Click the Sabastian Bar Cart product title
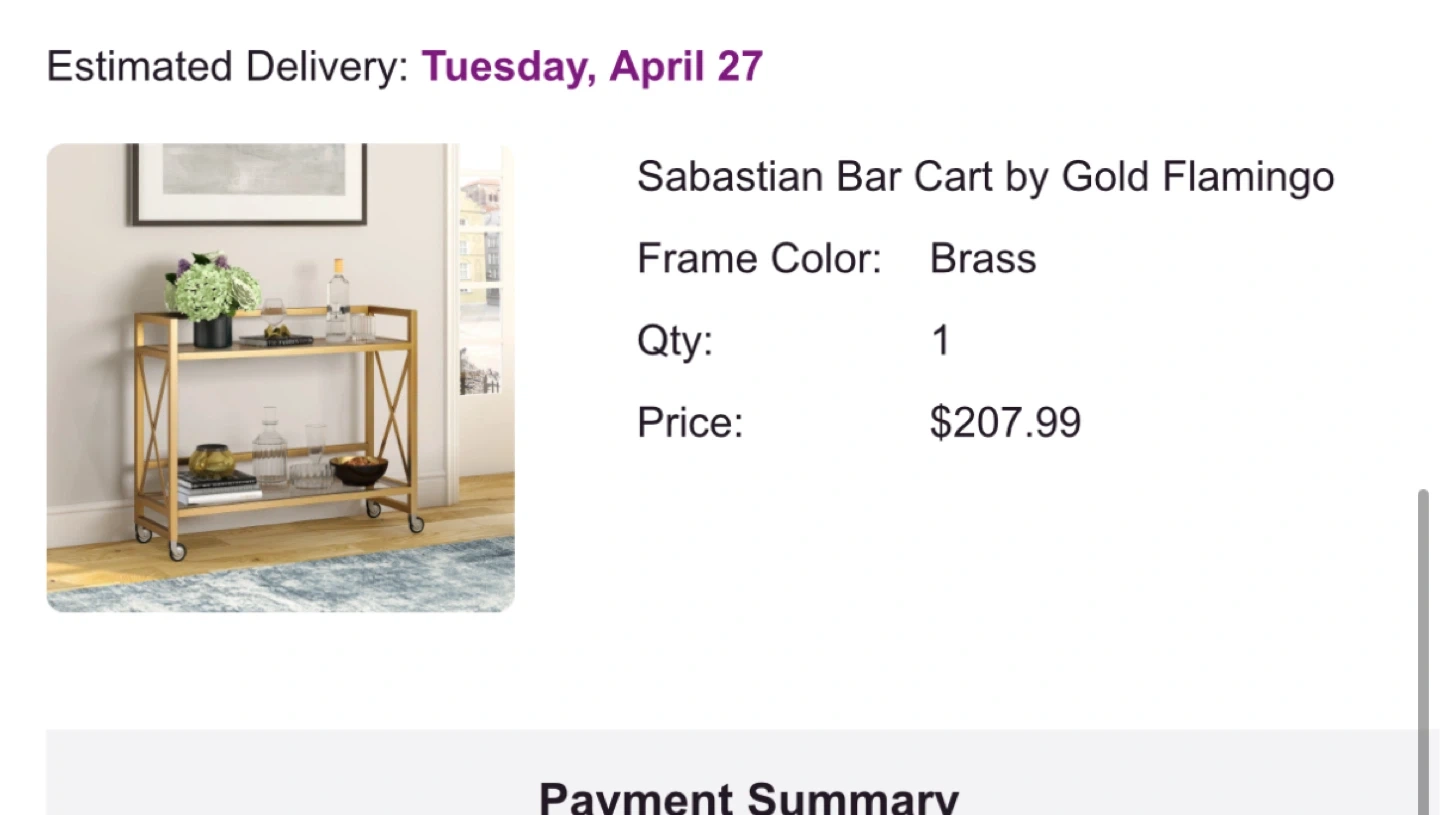 coord(985,177)
